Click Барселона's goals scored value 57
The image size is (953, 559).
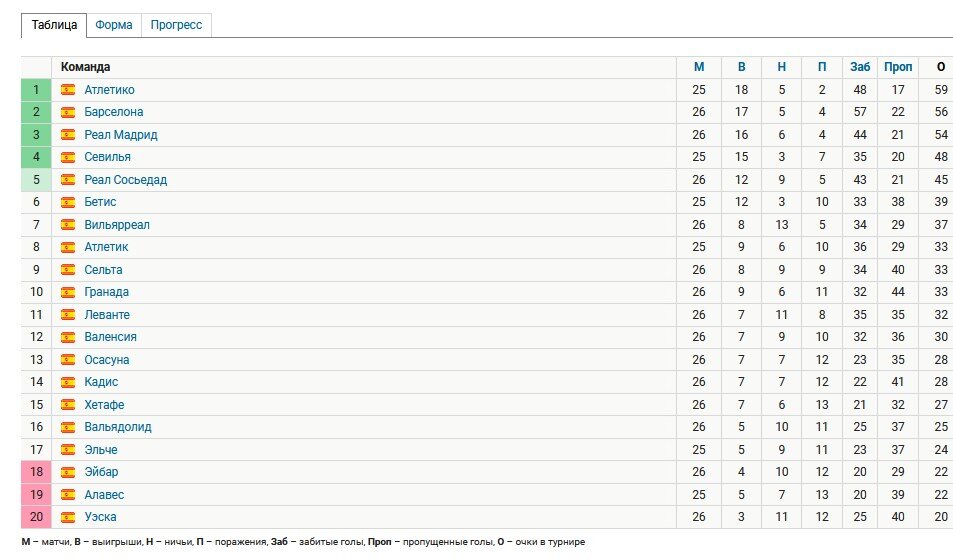(x=860, y=112)
